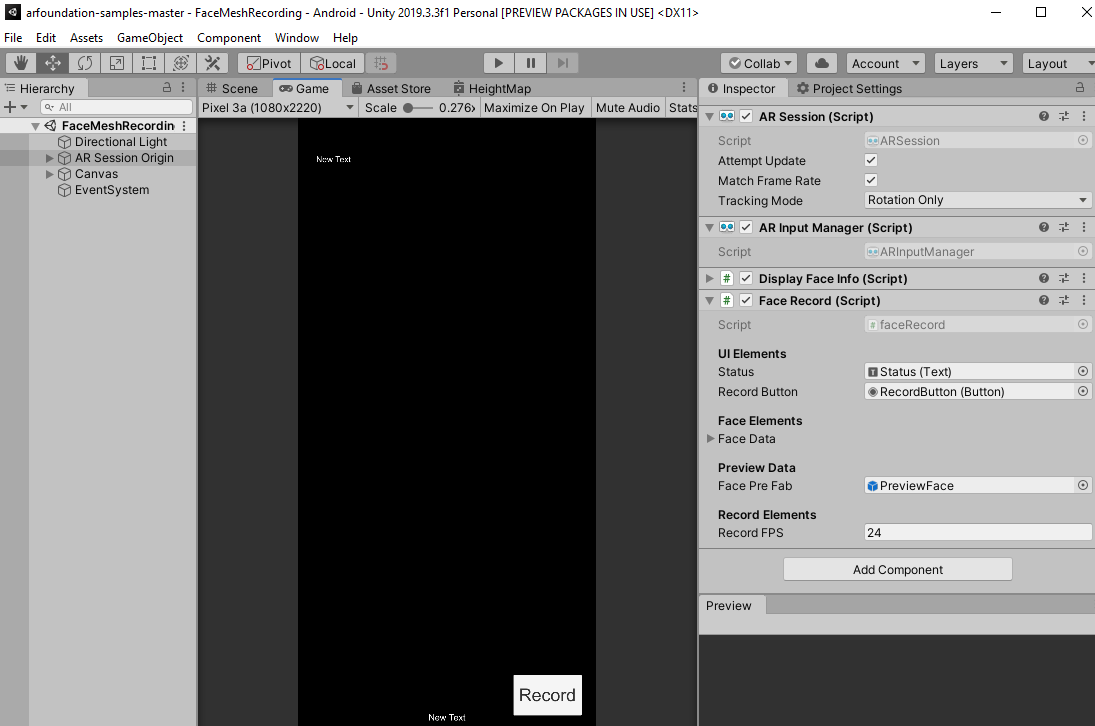The width and height of the screenshot is (1095, 726).
Task: Switch to Project Settings tab
Action: click(849, 89)
